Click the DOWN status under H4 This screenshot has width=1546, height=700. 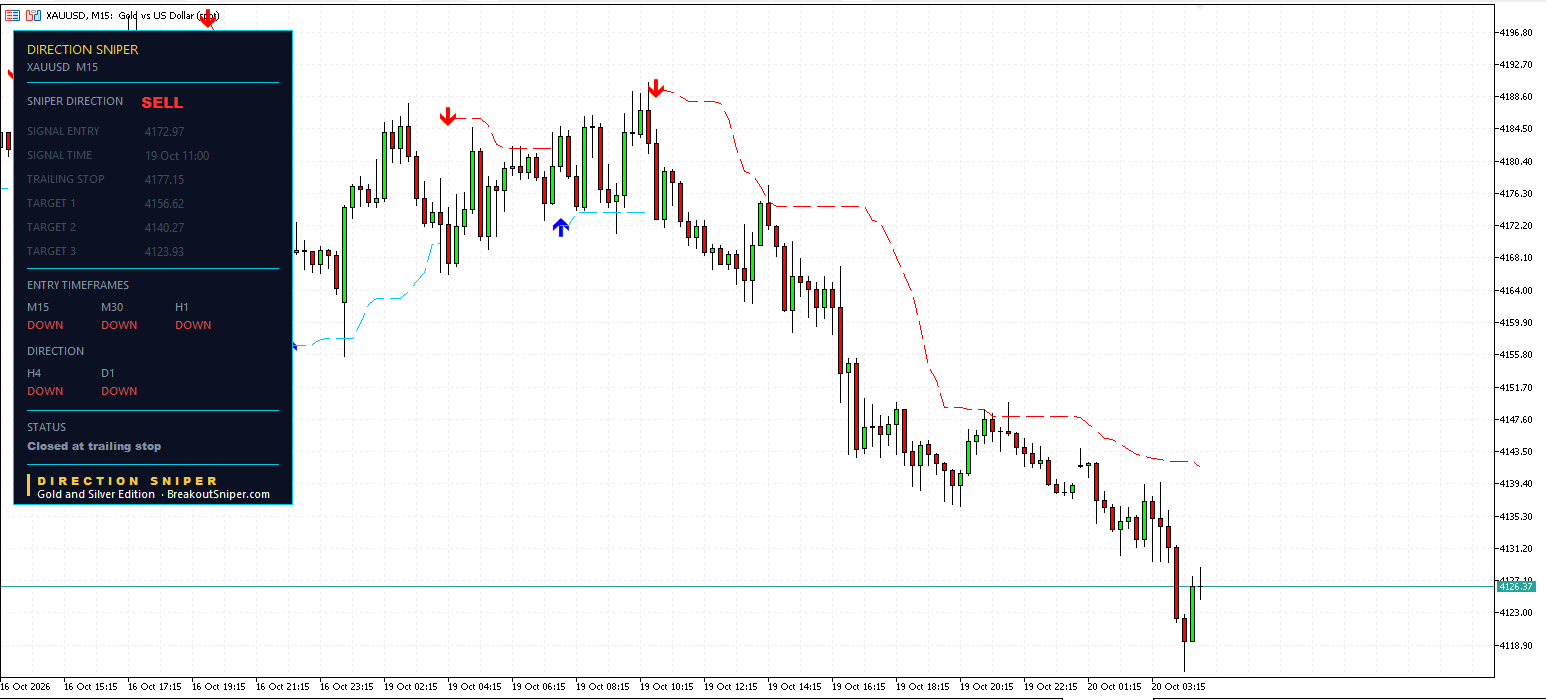pos(45,391)
